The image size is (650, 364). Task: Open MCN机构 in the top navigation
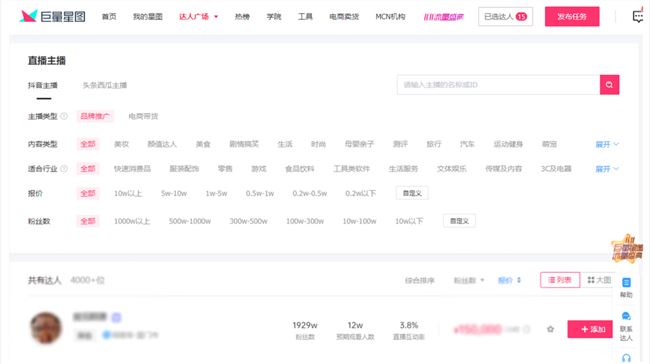[x=390, y=17]
